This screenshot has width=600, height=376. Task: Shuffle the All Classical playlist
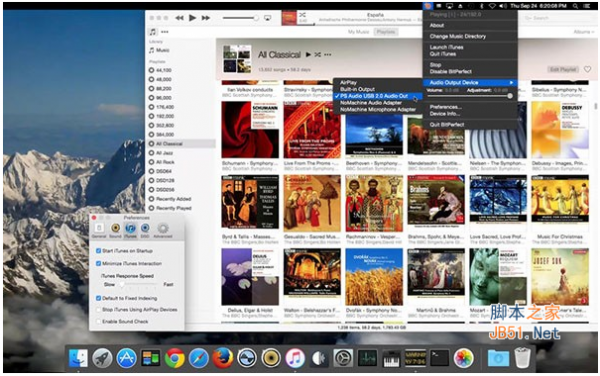tap(318, 55)
